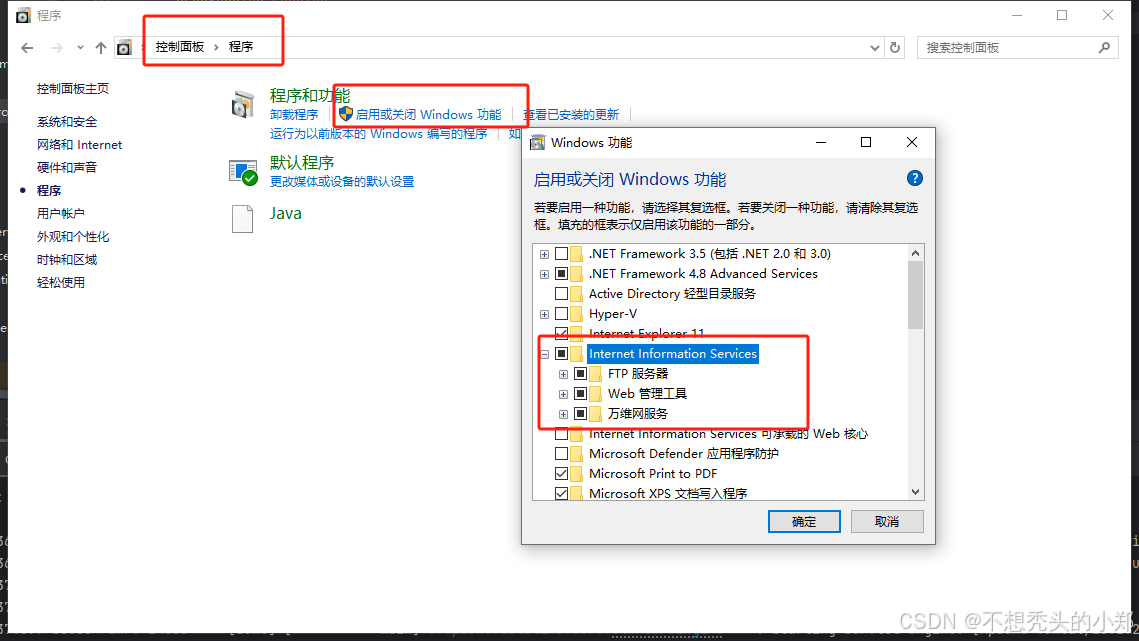Click the up-one-level arrow icon
Screen dimensions: 1139x641
[101, 48]
